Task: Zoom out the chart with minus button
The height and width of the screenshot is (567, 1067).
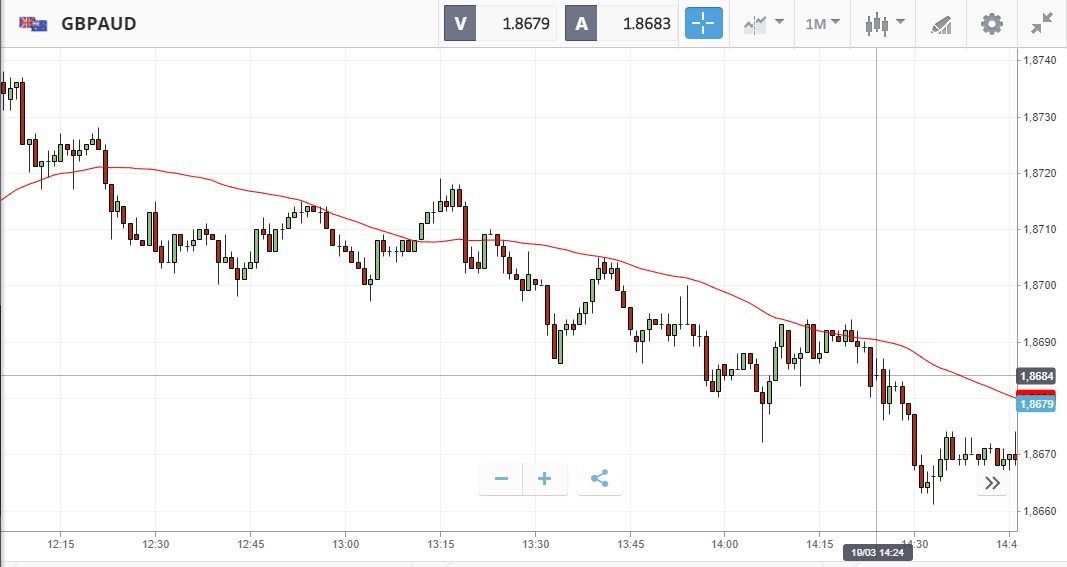Action: 501,479
